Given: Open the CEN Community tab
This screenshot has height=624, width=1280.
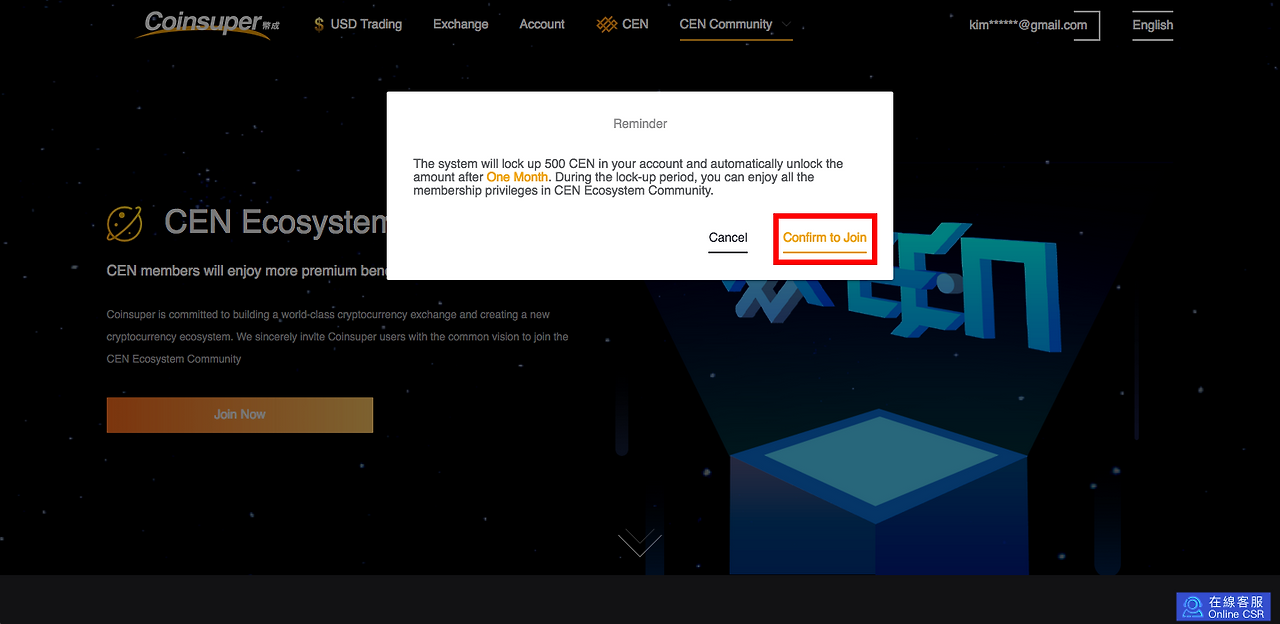Looking at the screenshot, I should (x=726, y=24).
